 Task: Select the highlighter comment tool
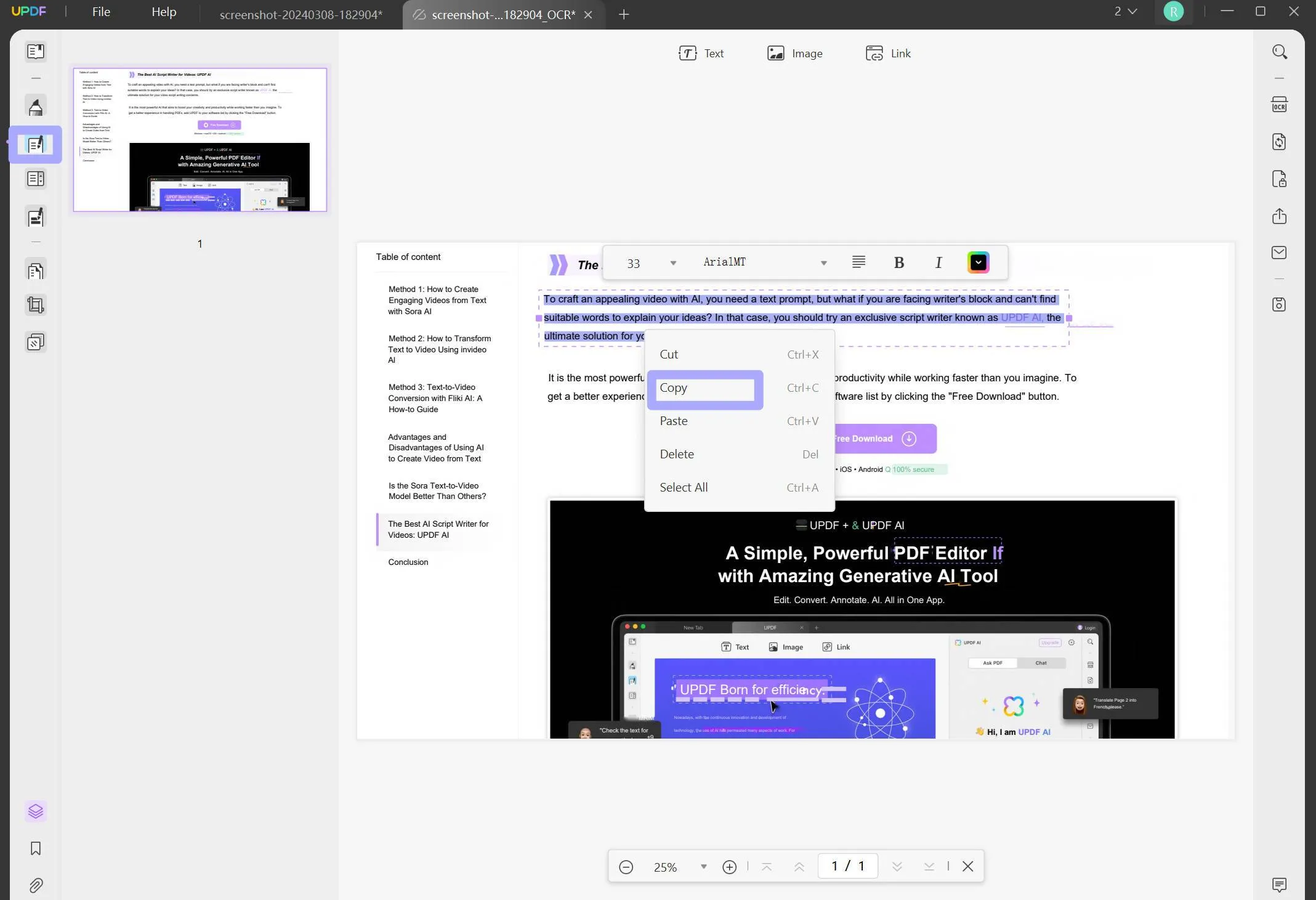click(36, 107)
